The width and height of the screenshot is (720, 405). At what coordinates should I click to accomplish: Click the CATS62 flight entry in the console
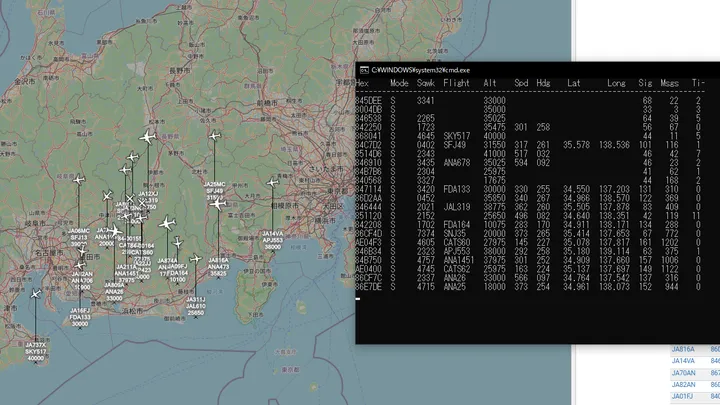coord(456,269)
